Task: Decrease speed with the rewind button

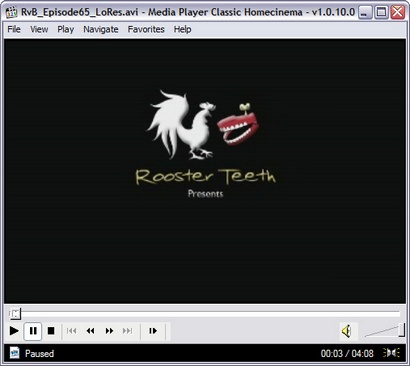Action: click(90, 331)
